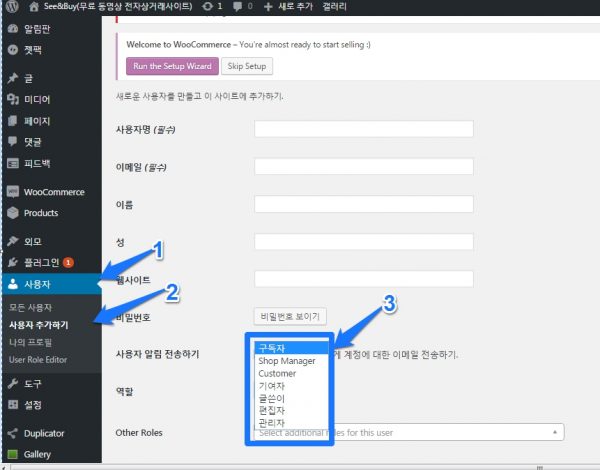Click the 피드백 feedback icon
This screenshot has width=600, height=470.
13,163
